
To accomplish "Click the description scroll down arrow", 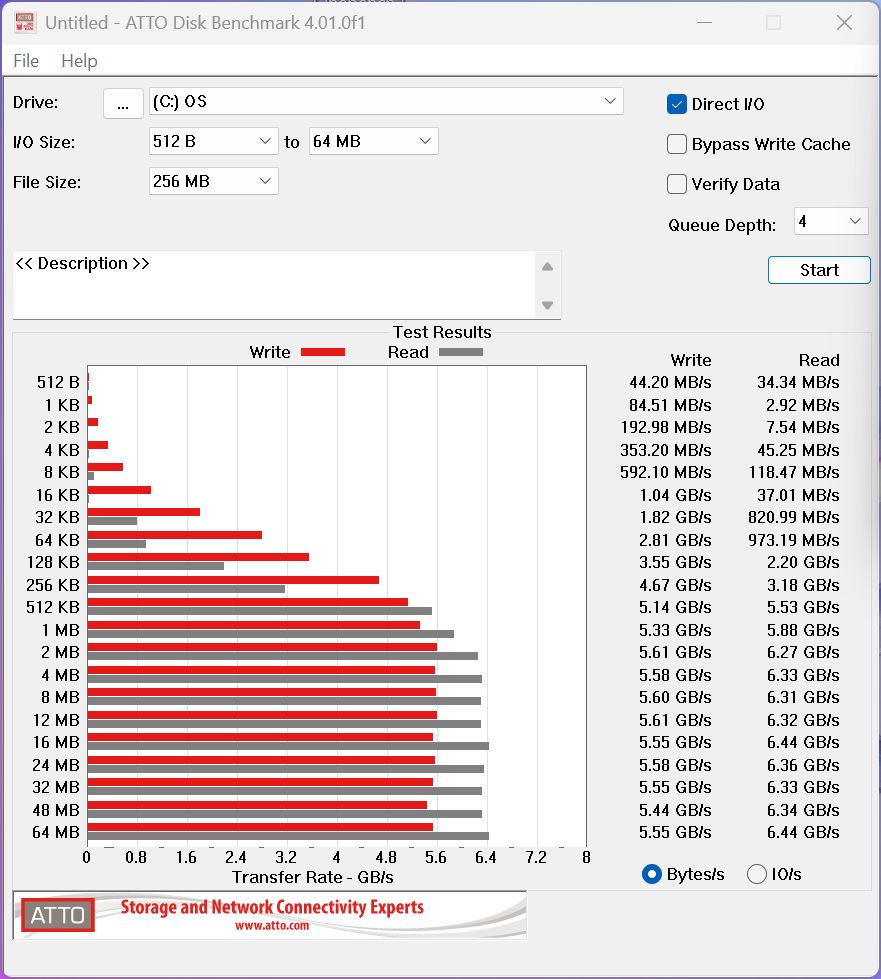I will [548, 305].
